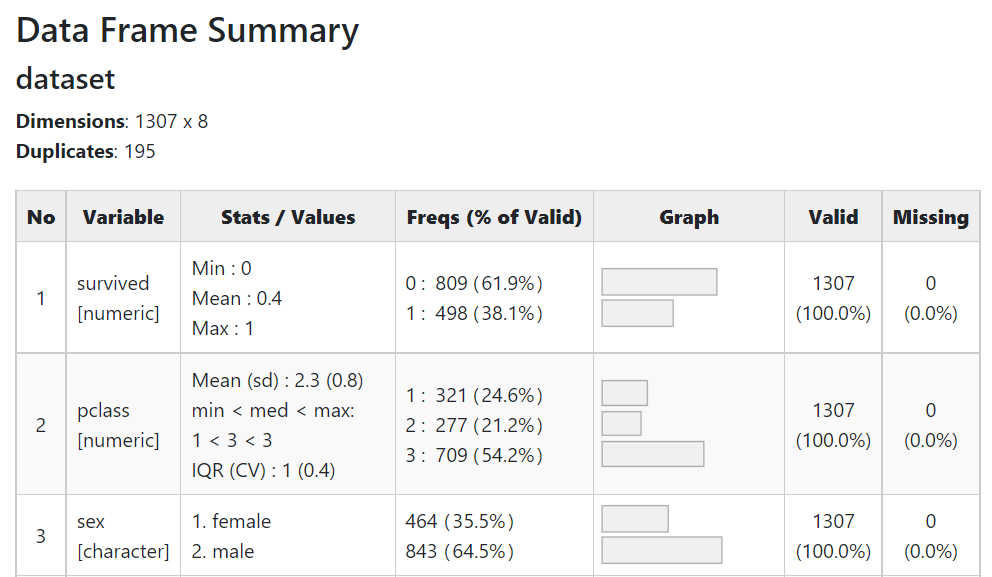The width and height of the screenshot is (992, 577).
Task: Click the male (64.5%) graph bar
Action: point(661,550)
